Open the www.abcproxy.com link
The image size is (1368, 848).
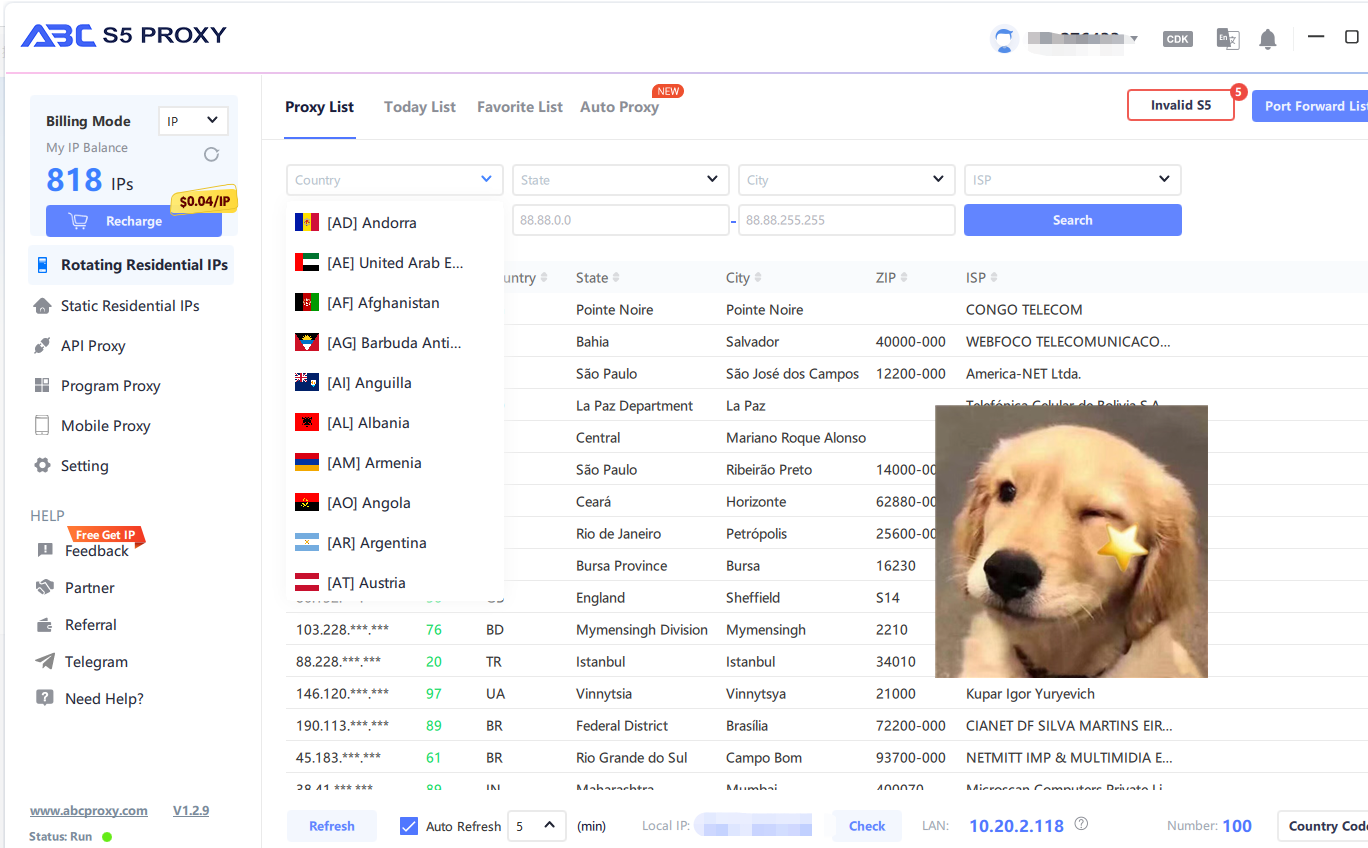tap(89, 811)
